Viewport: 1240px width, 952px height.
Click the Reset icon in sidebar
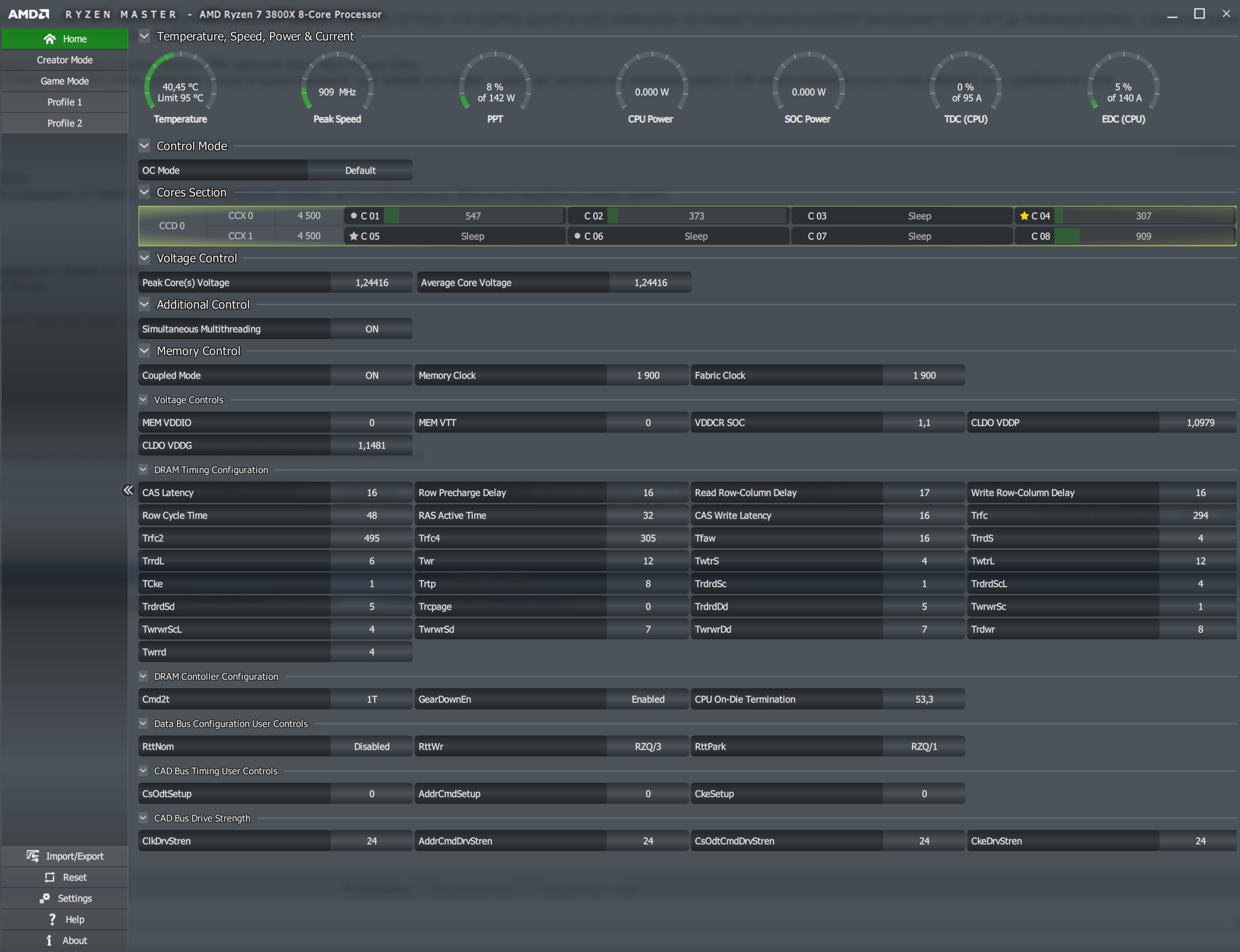click(x=50, y=877)
